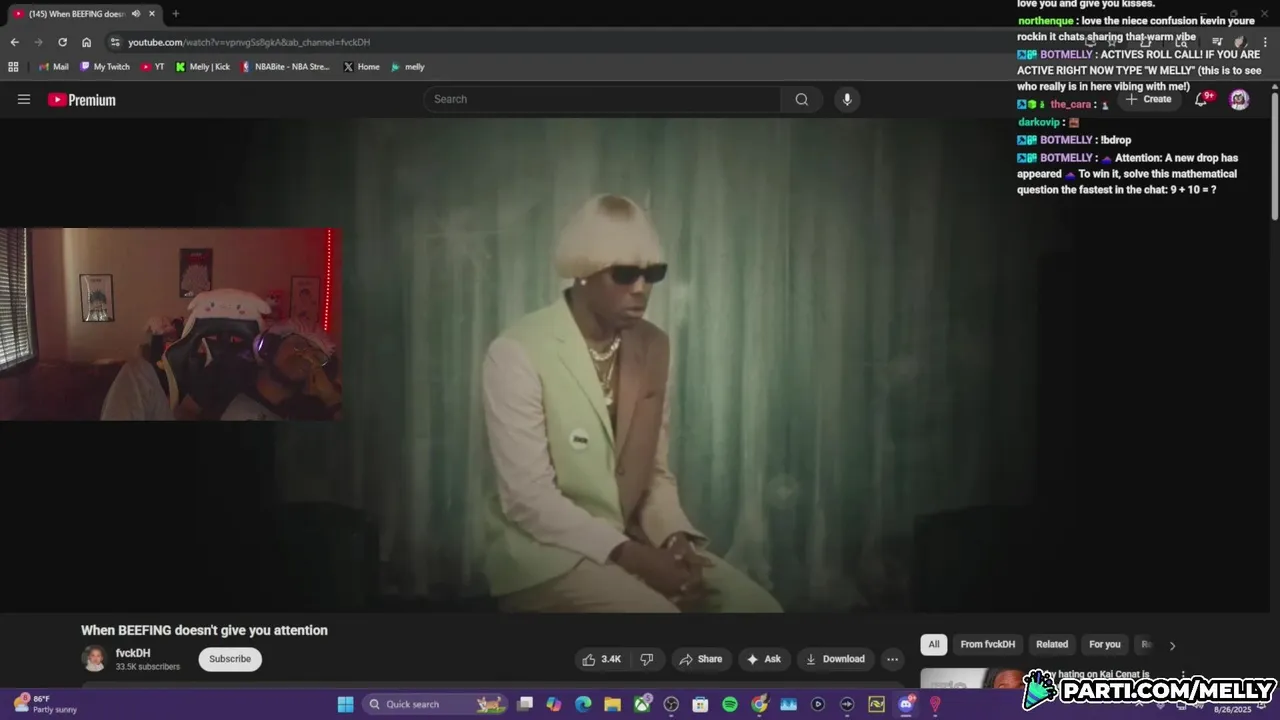This screenshot has height=720, width=1280.
Task: Open the account avatar menu
Action: 1239,99
